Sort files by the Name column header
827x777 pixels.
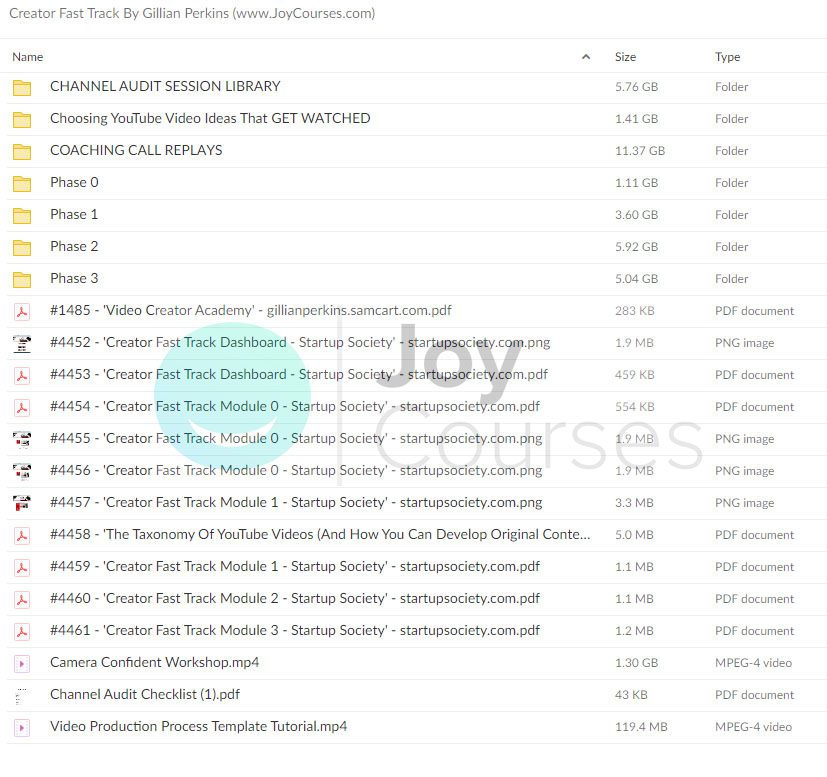[27, 57]
